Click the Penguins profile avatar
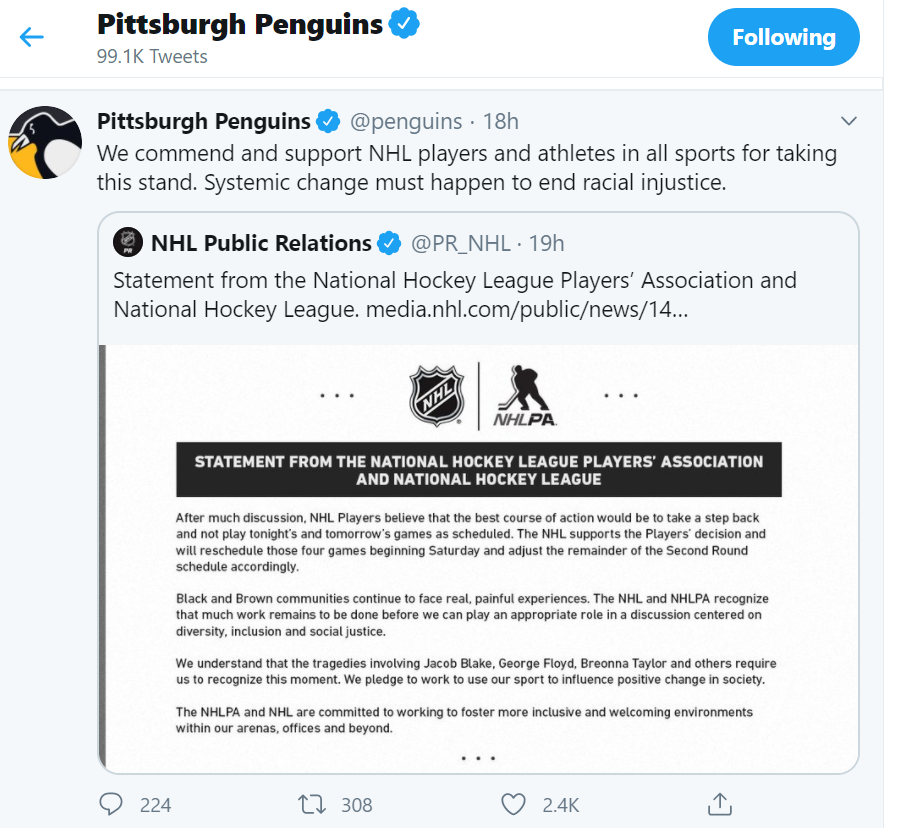Screen dimensions: 905x828 click(45, 142)
